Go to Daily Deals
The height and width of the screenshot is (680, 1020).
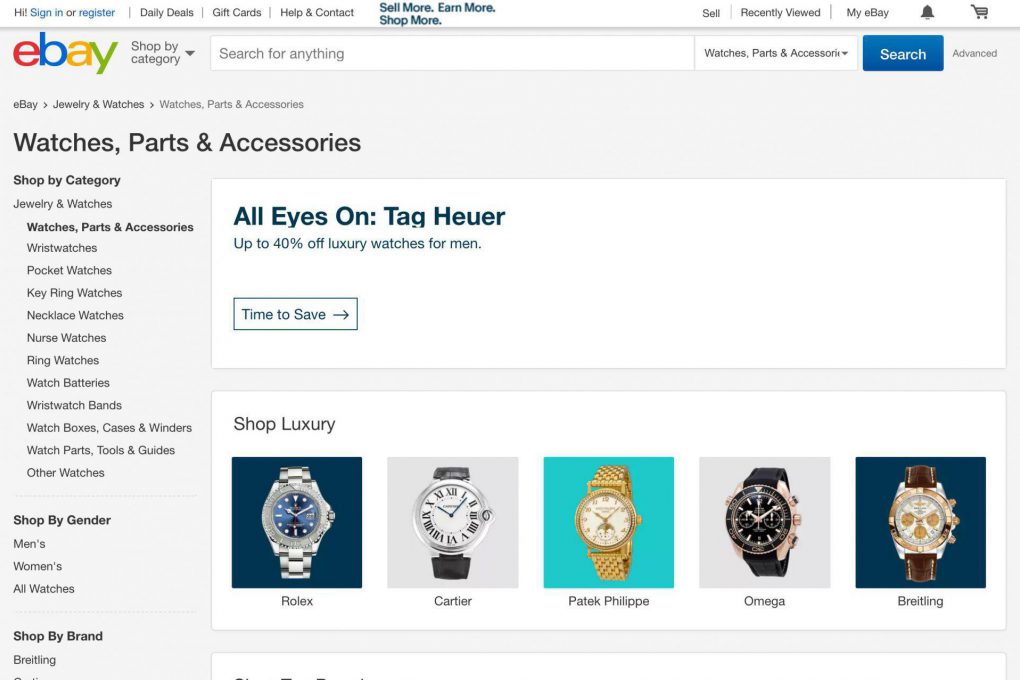point(167,13)
